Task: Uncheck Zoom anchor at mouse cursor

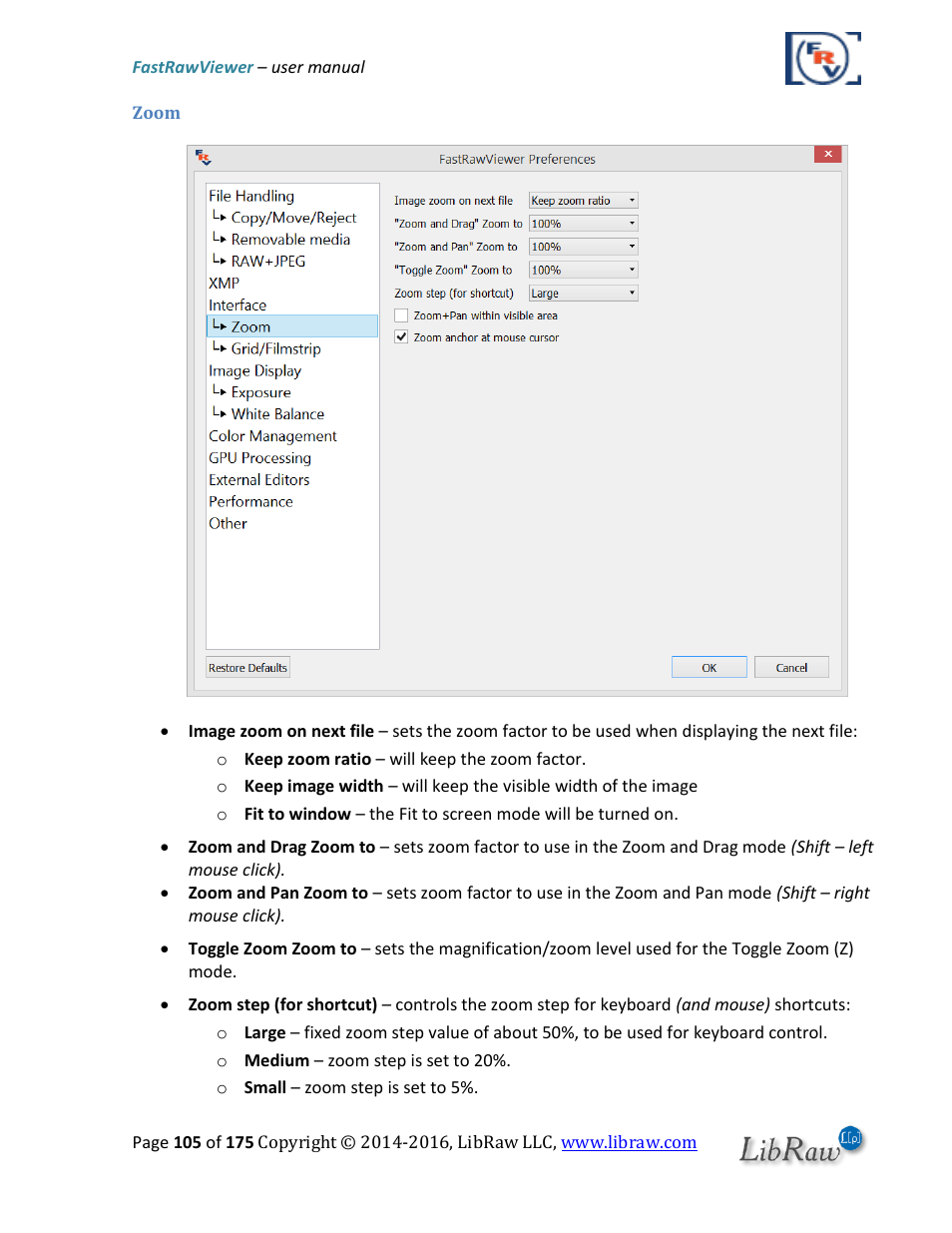Action: [401, 337]
